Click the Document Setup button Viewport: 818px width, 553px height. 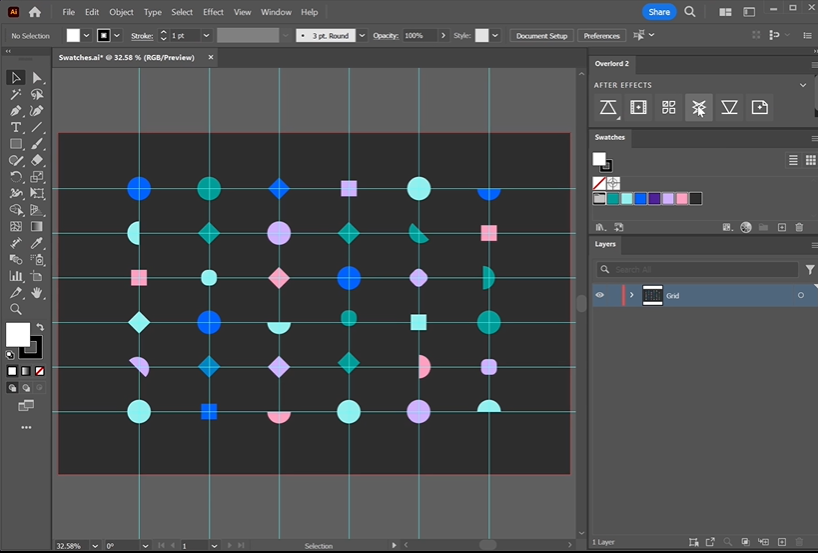coord(543,36)
